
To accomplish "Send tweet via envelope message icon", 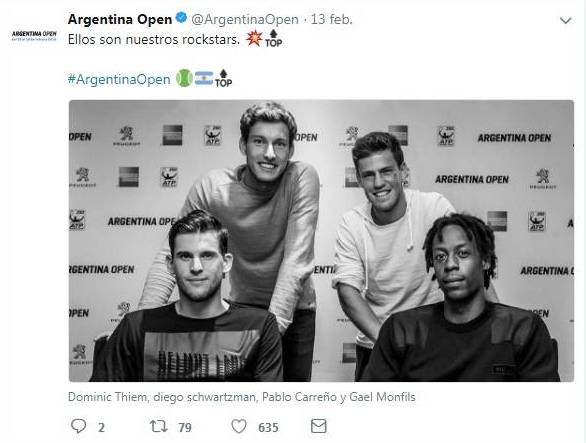I will pos(318,426).
